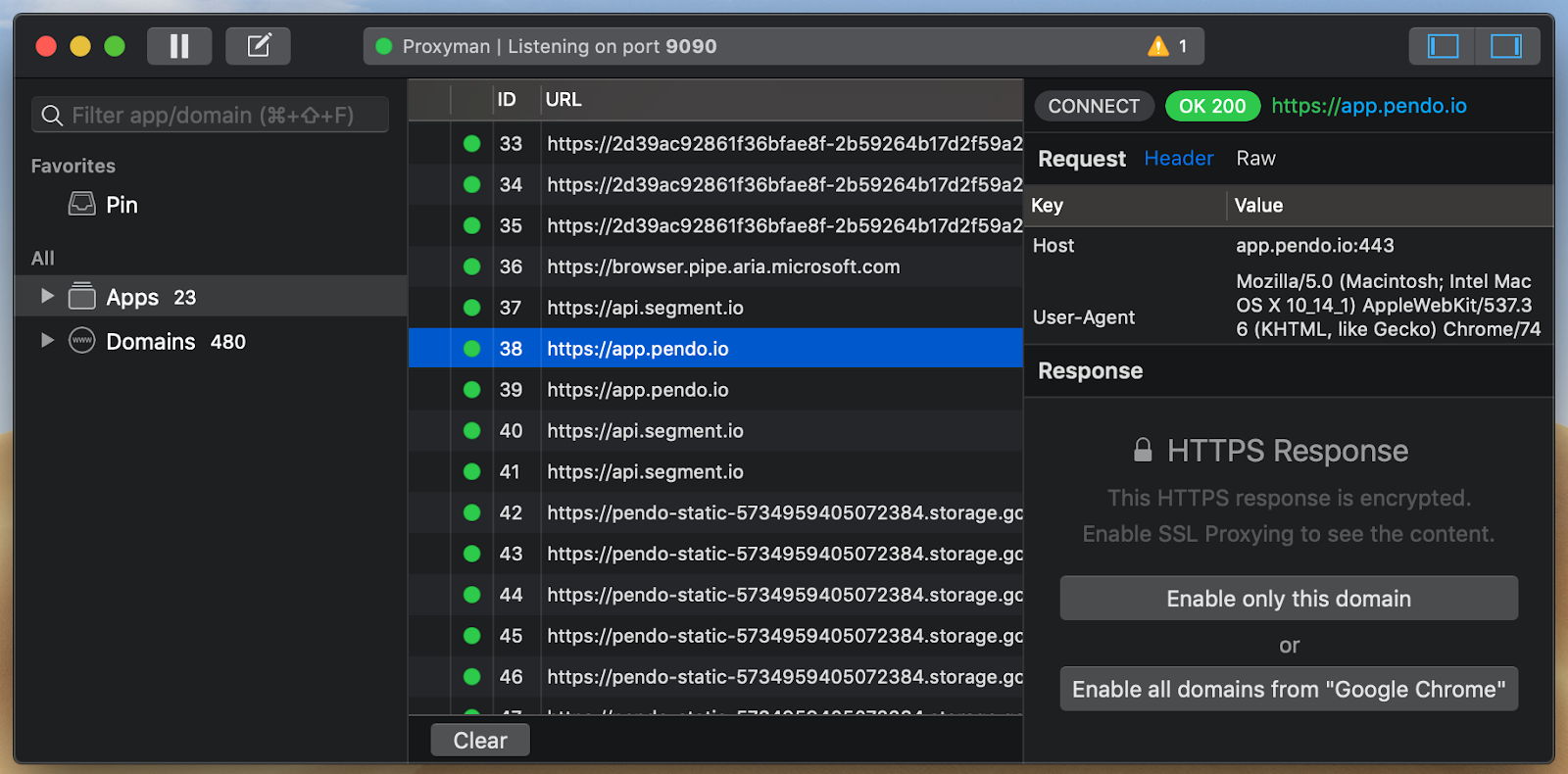Select request 45 pendo-static row
The width and height of the screenshot is (1568, 774).
point(715,636)
